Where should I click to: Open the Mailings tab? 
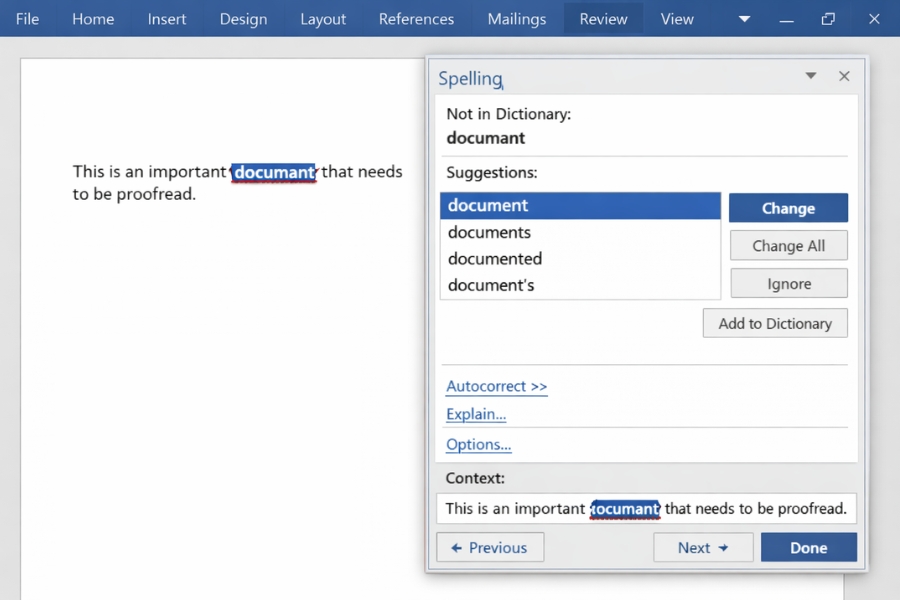tap(516, 19)
